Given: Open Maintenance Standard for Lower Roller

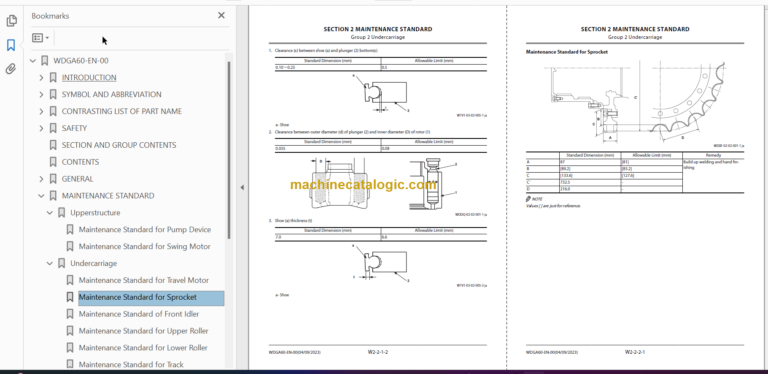Looking at the screenshot, I should coord(143,348).
